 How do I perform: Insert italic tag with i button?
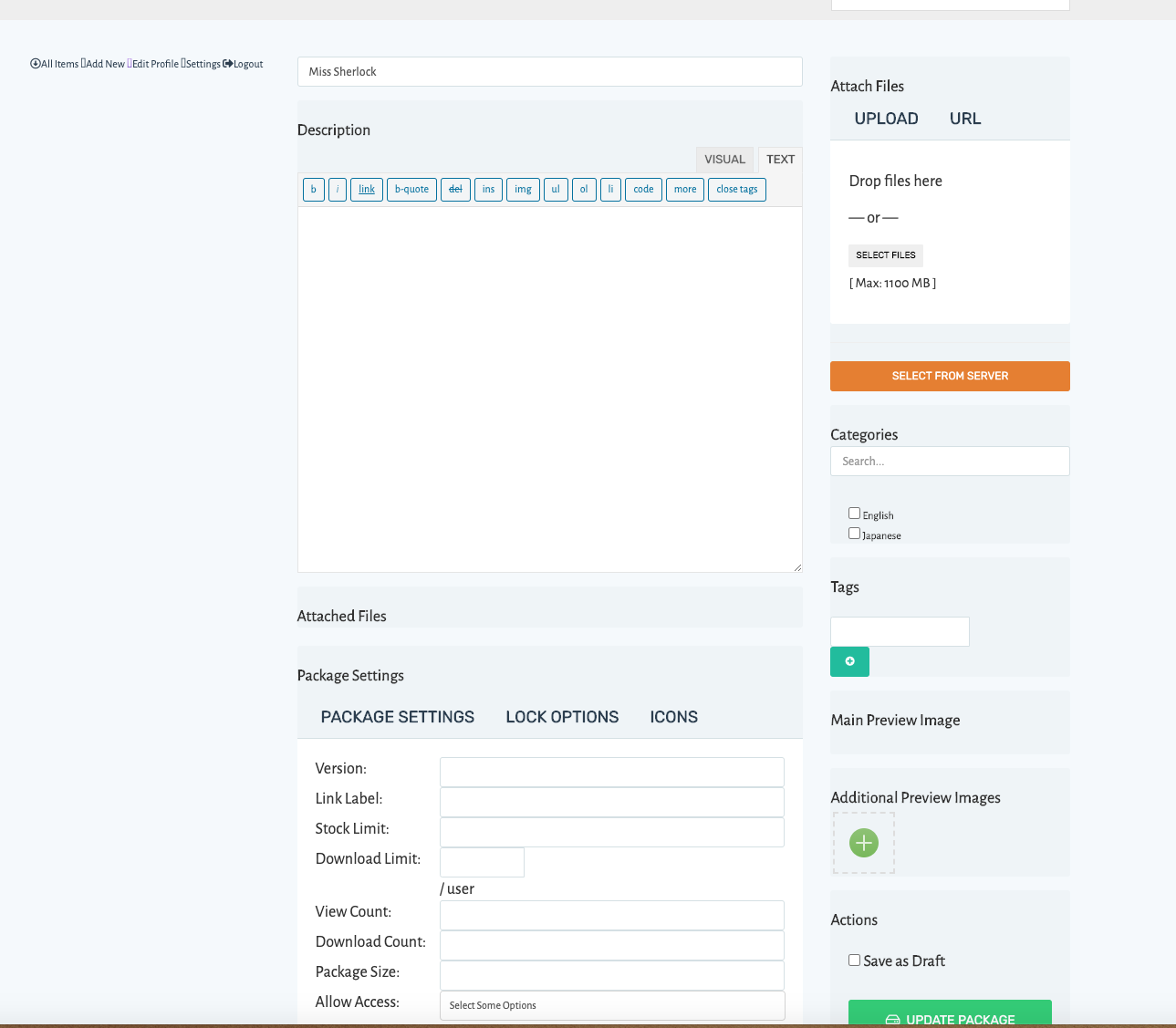coord(338,190)
